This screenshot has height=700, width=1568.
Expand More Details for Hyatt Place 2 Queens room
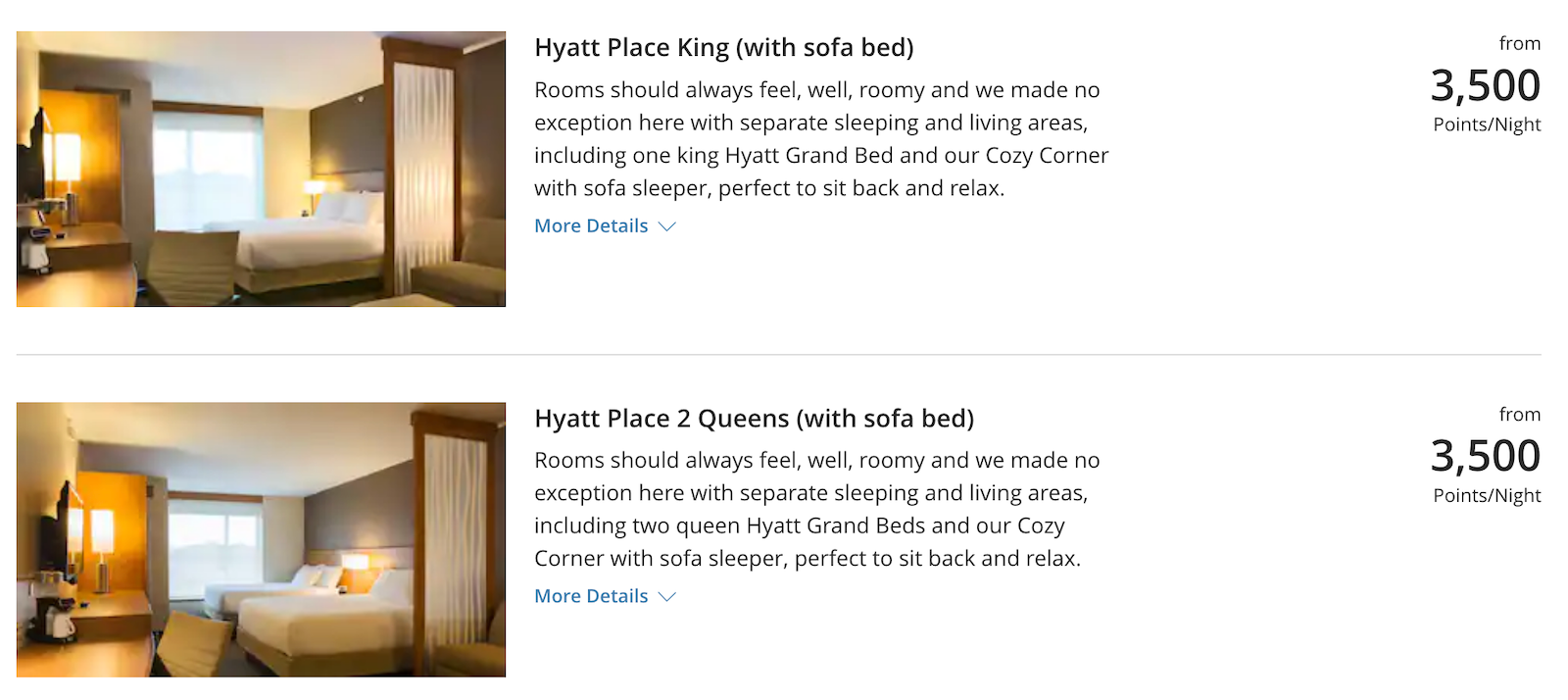pyautogui.click(x=592, y=595)
